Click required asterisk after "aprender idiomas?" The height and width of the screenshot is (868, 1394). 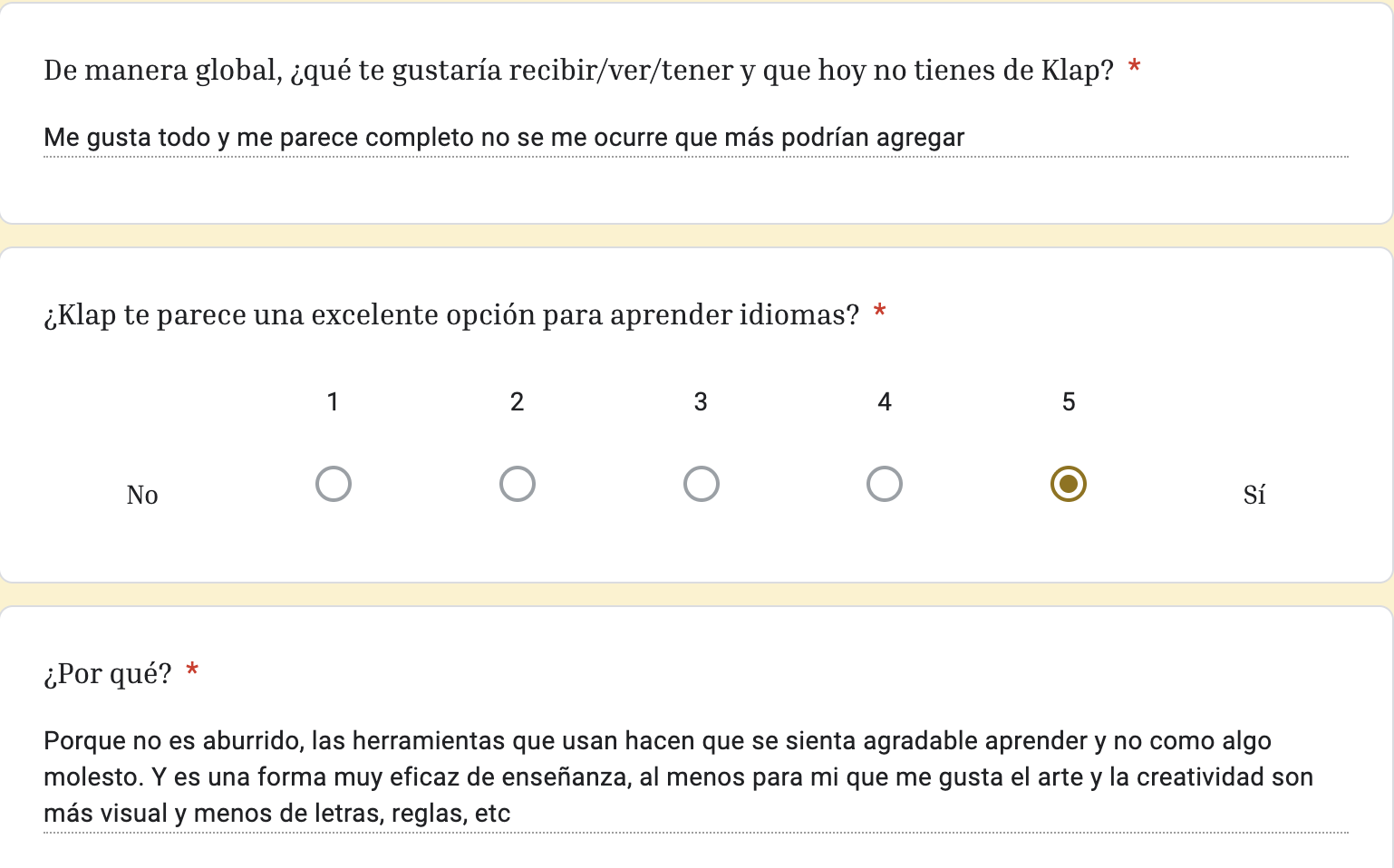(x=879, y=313)
